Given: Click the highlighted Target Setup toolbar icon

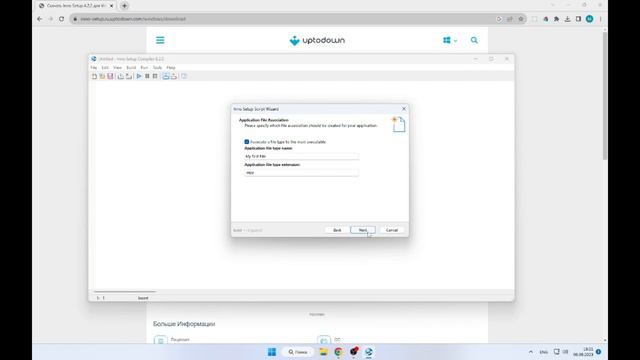Looking at the screenshot, I should [166, 76].
